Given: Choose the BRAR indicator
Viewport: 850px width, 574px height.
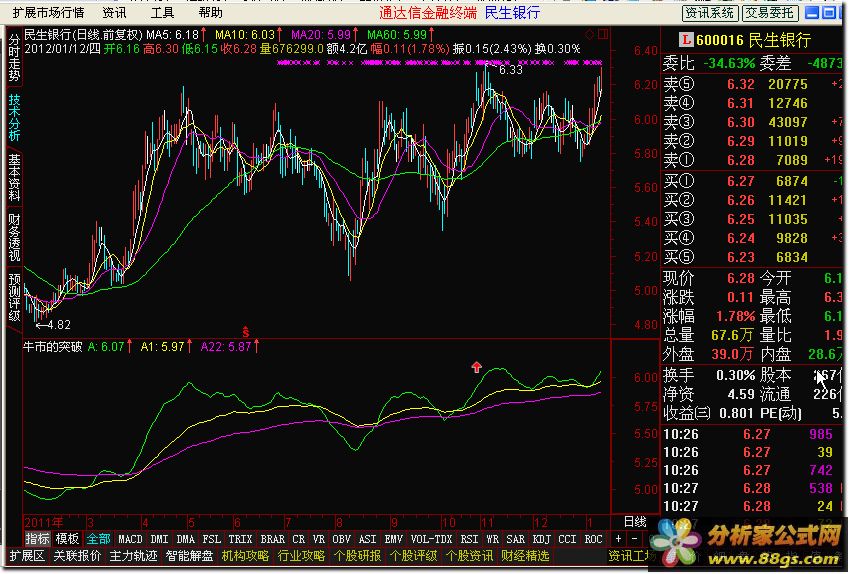Looking at the screenshot, I should coord(273,539).
